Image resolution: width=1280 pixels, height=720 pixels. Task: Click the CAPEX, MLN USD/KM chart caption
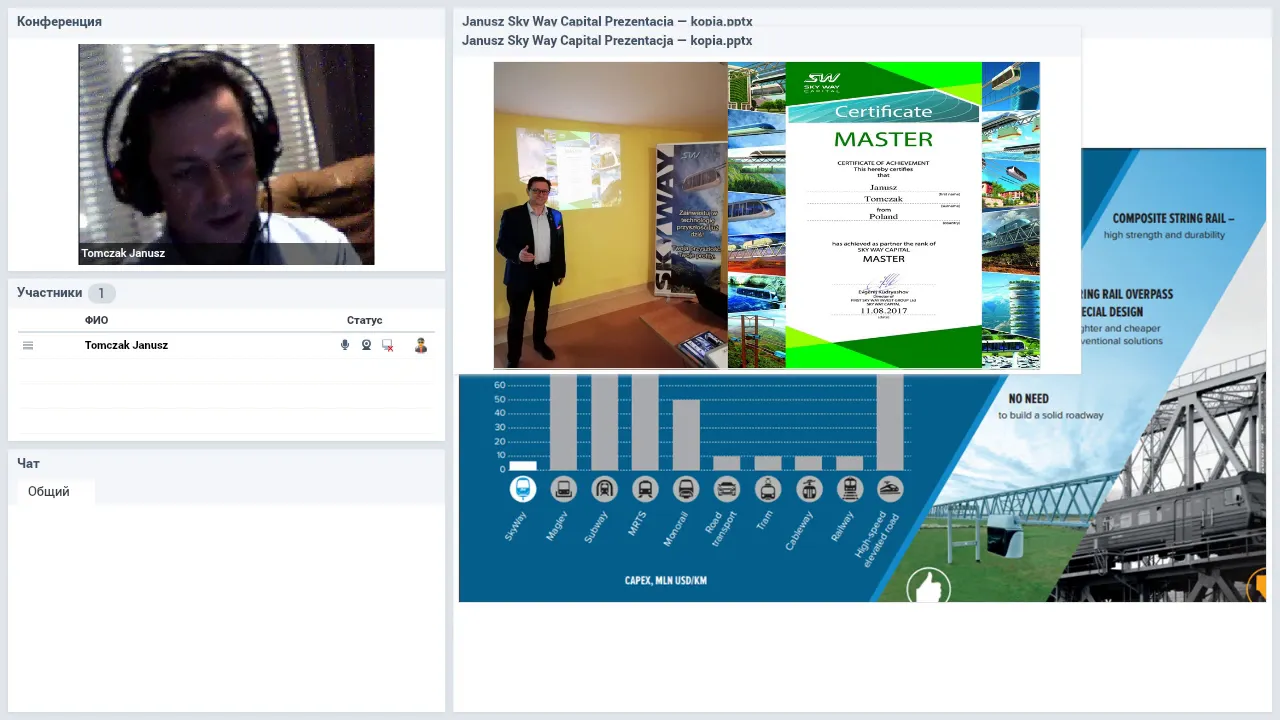click(666, 580)
